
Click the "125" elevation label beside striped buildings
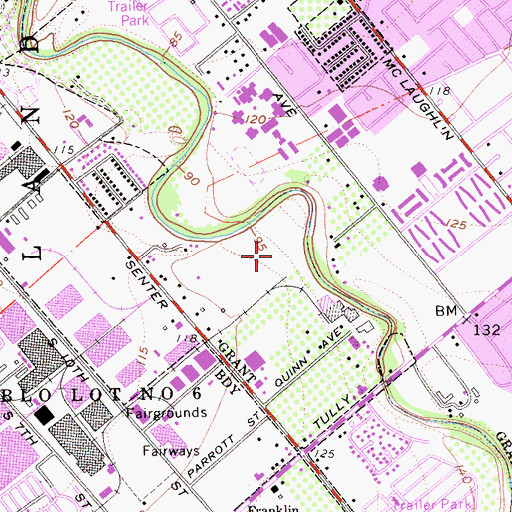click(456, 224)
